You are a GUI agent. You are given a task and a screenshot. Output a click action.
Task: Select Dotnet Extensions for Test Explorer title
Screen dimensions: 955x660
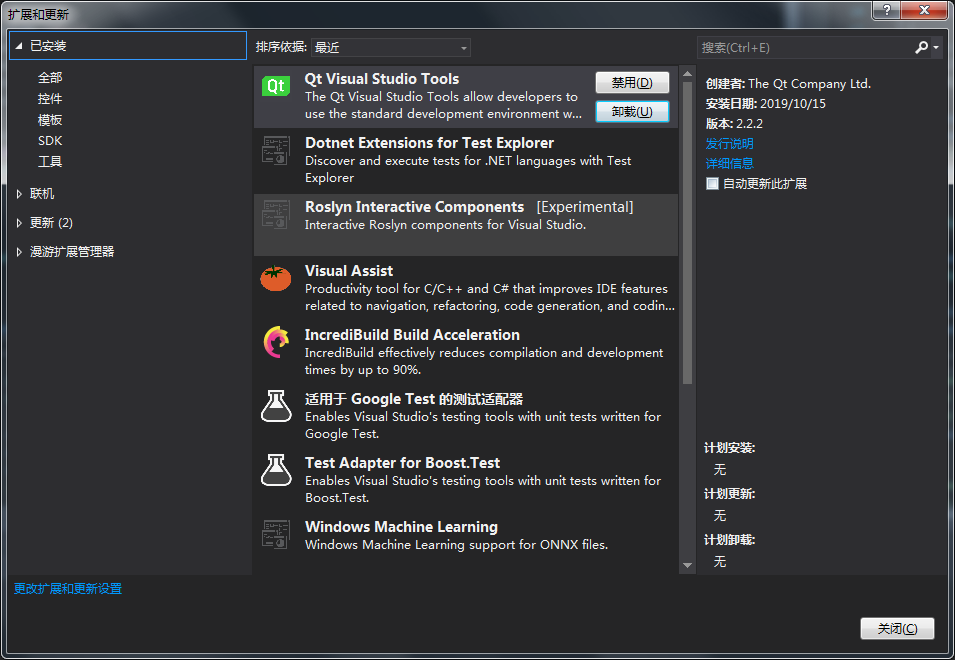pos(429,143)
